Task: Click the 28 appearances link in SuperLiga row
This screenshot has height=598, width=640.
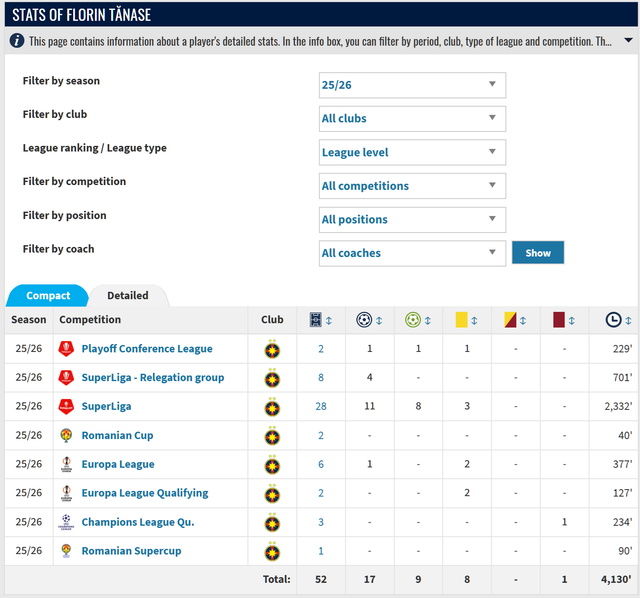Action: coord(321,407)
